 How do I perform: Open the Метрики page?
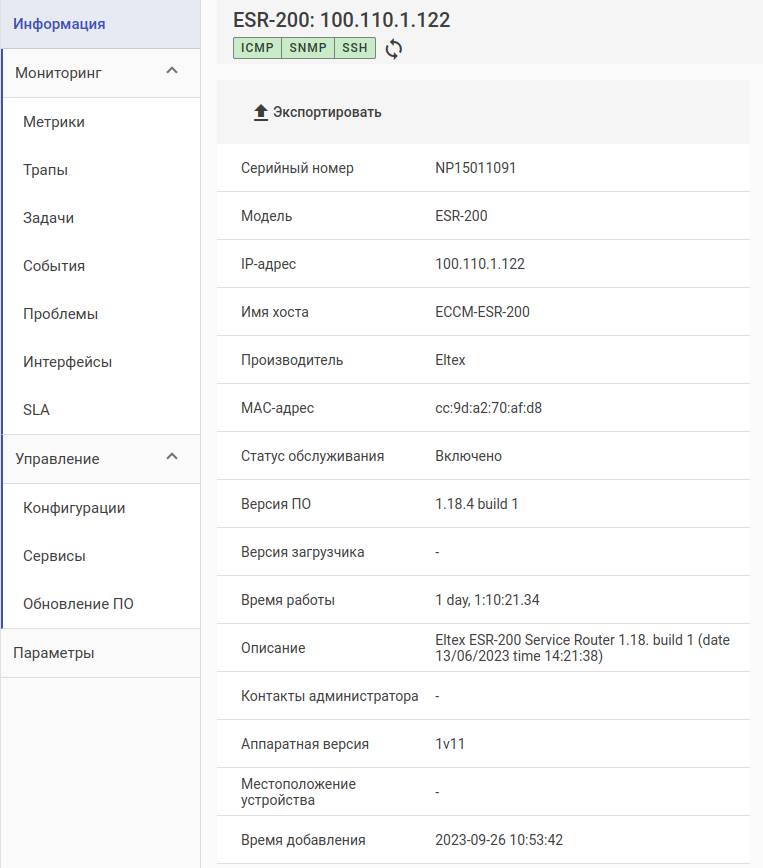point(54,122)
